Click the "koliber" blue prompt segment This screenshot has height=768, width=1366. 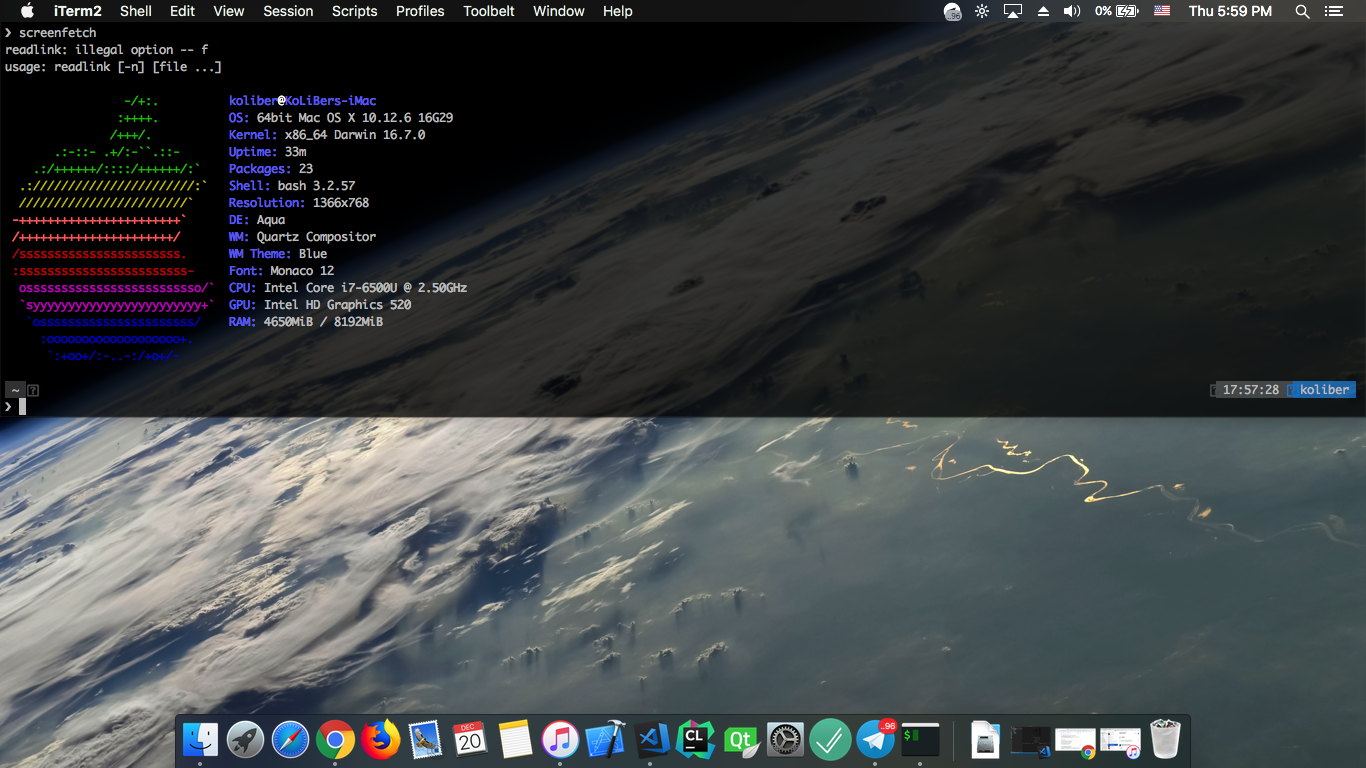point(1324,390)
